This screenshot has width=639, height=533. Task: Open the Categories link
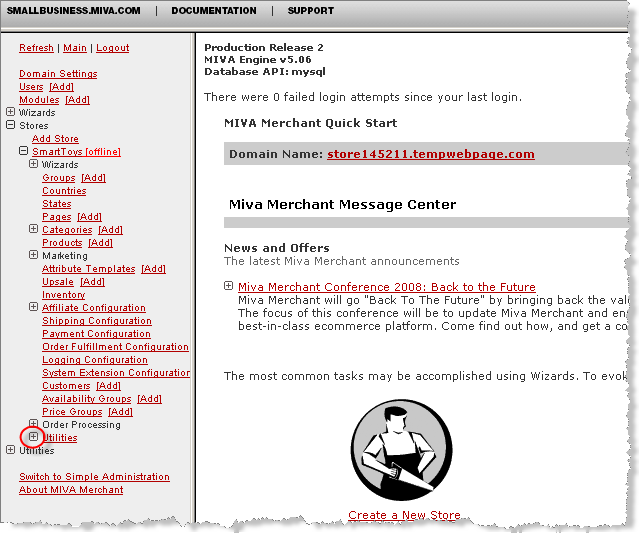67,230
